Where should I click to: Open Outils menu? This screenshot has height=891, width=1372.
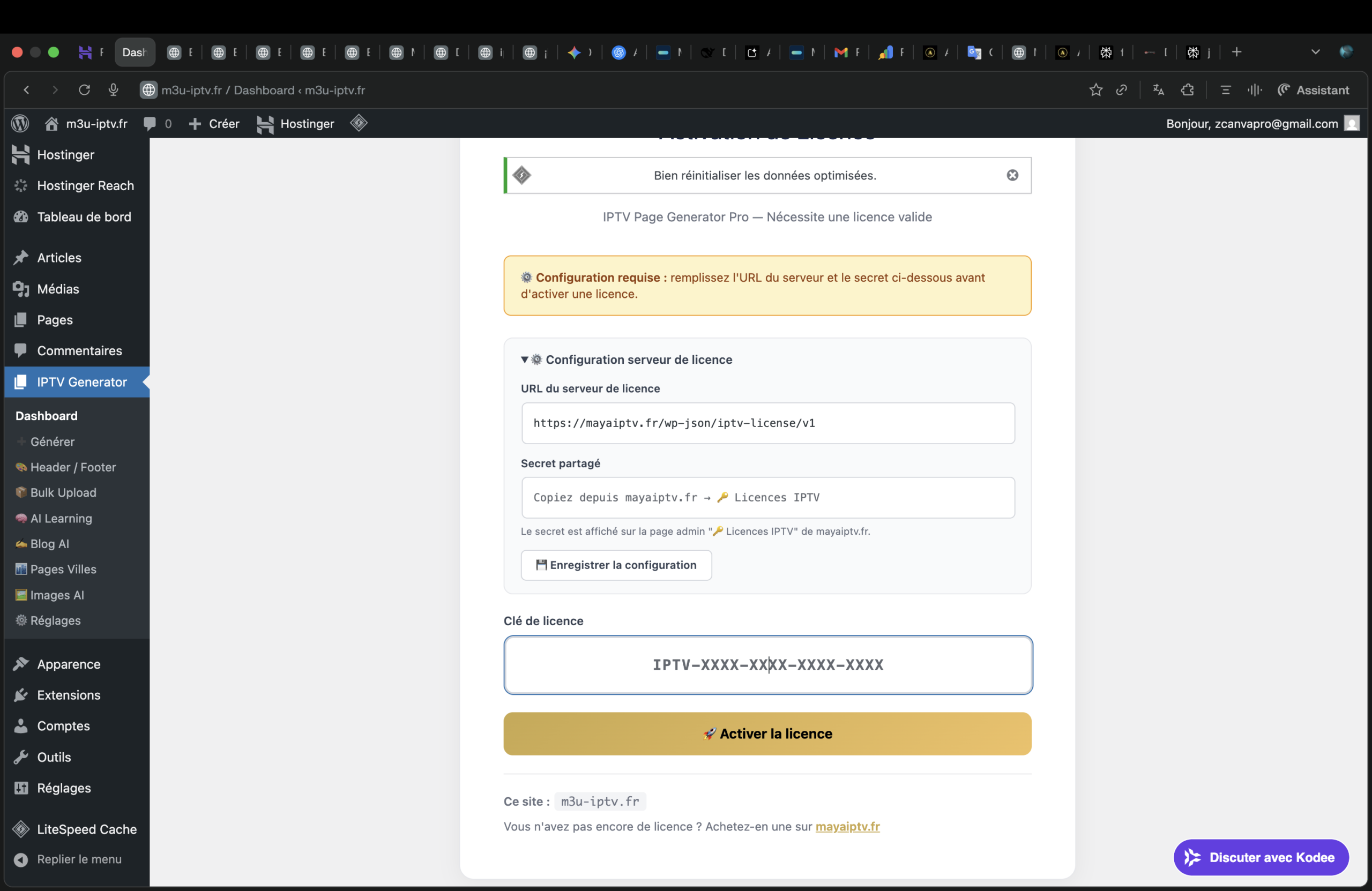(x=77, y=757)
